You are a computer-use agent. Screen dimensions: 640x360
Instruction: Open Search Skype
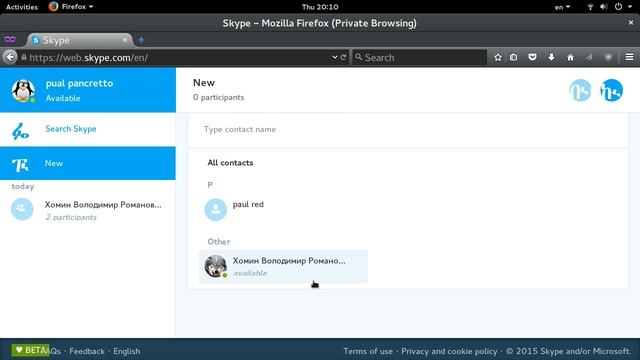[88, 129]
